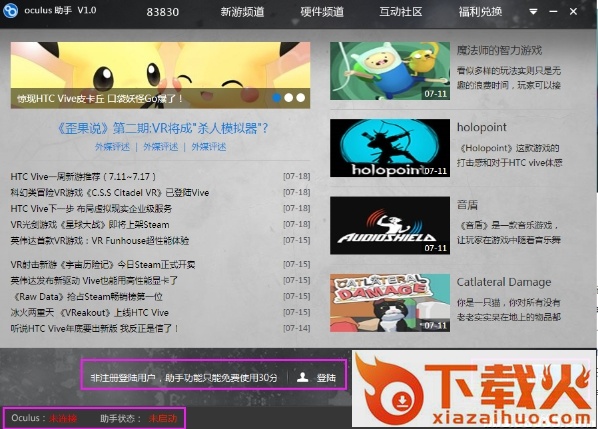Click the oculus assistant logo icon
The width and height of the screenshot is (598, 429).
[10, 10]
